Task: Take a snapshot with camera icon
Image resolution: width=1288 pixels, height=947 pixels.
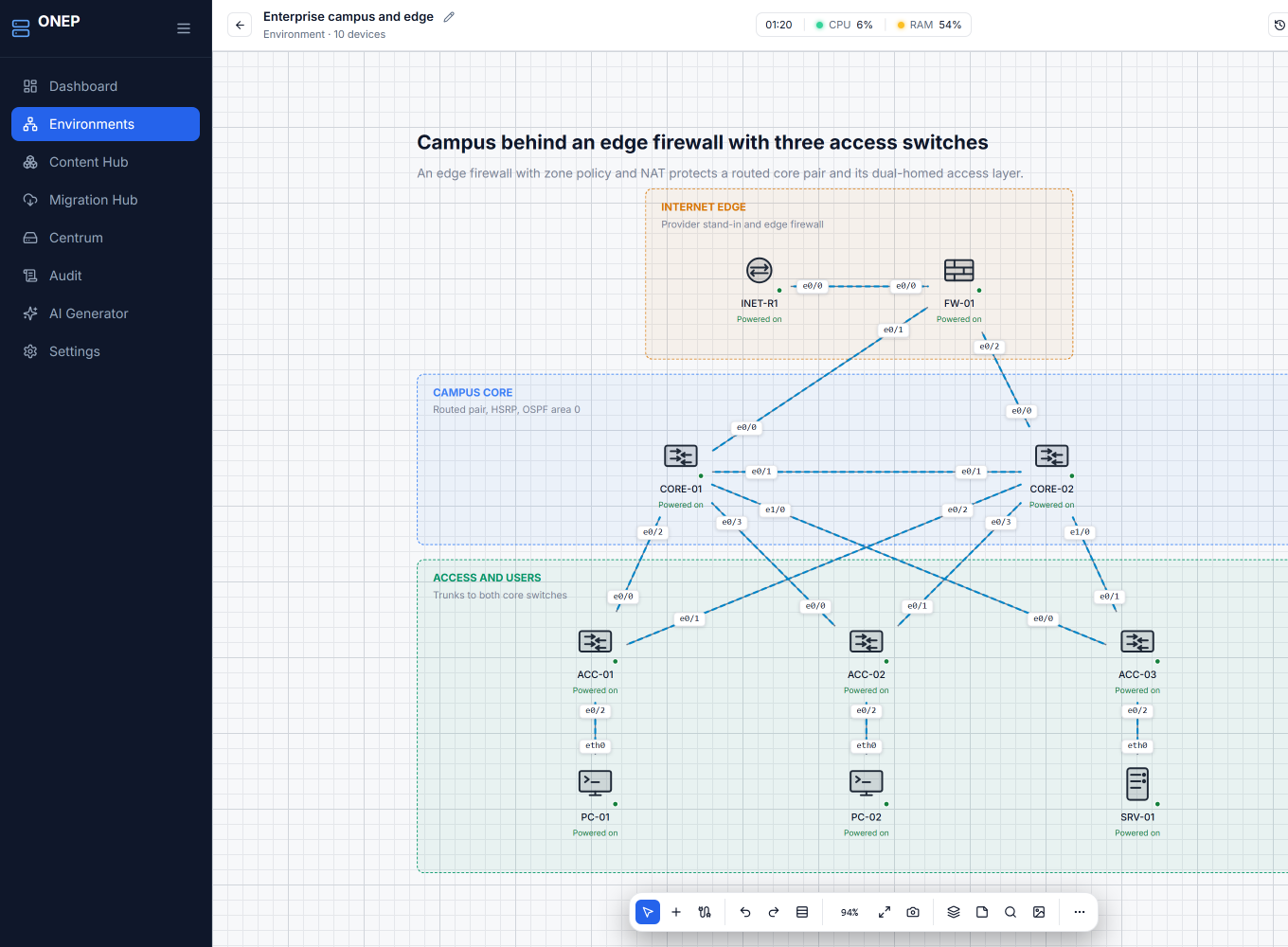Action: point(913,912)
